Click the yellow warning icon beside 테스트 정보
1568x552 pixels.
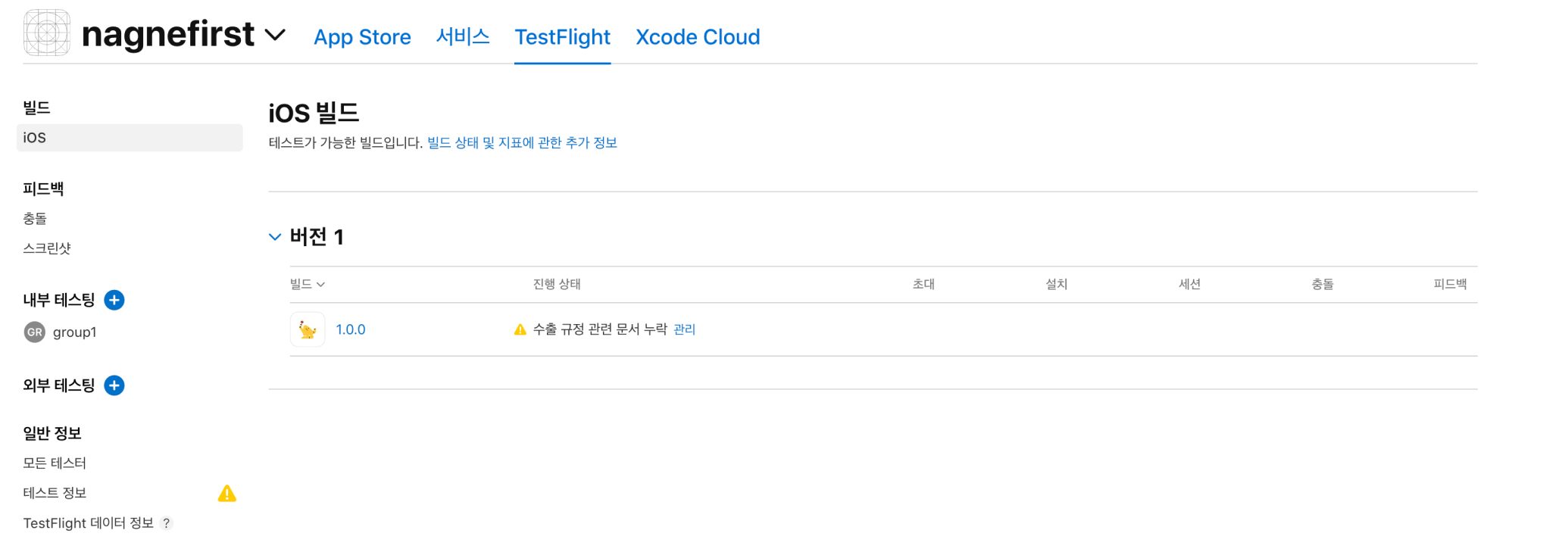[226, 494]
